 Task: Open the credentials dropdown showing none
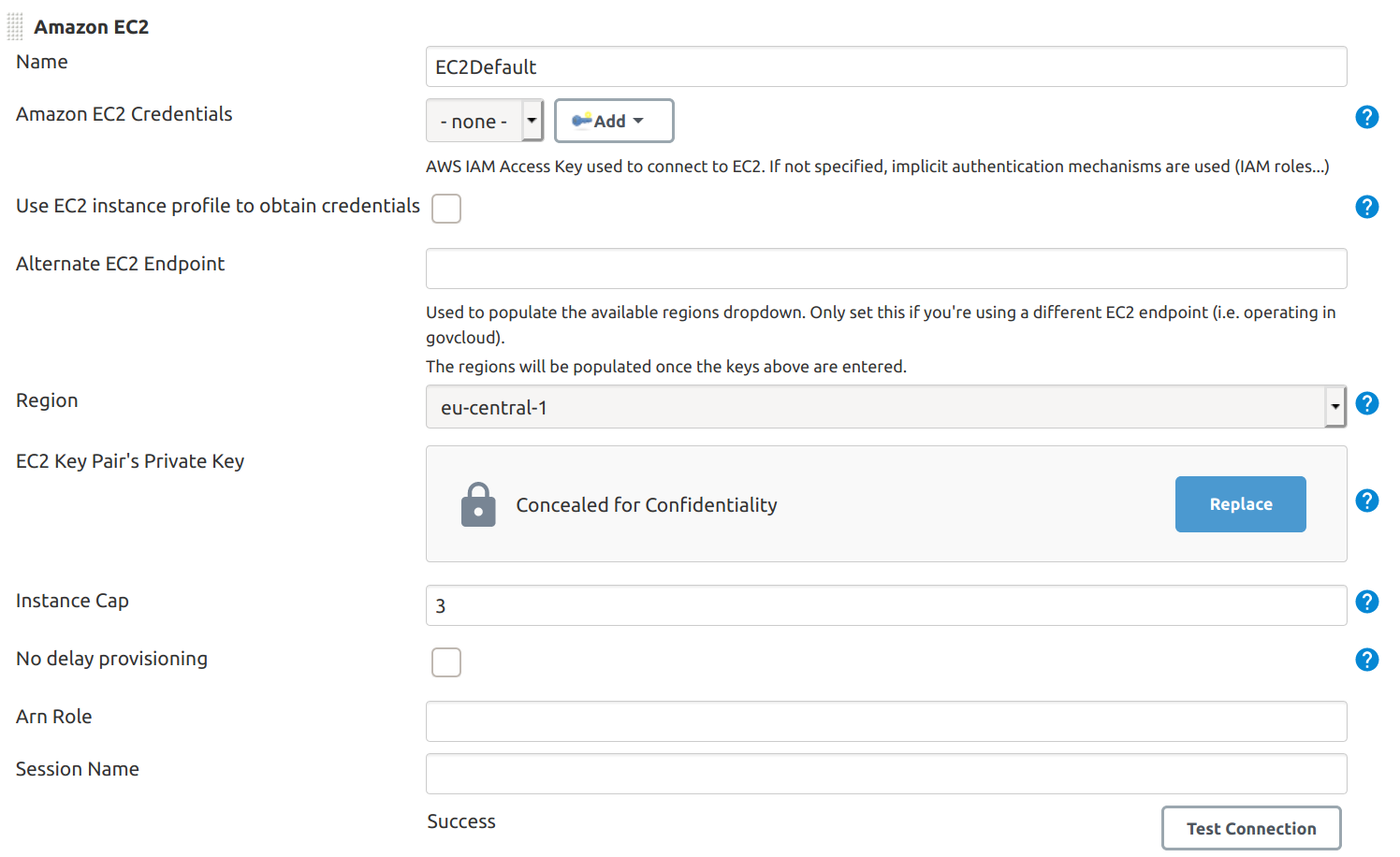pyautogui.click(x=485, y=121)
